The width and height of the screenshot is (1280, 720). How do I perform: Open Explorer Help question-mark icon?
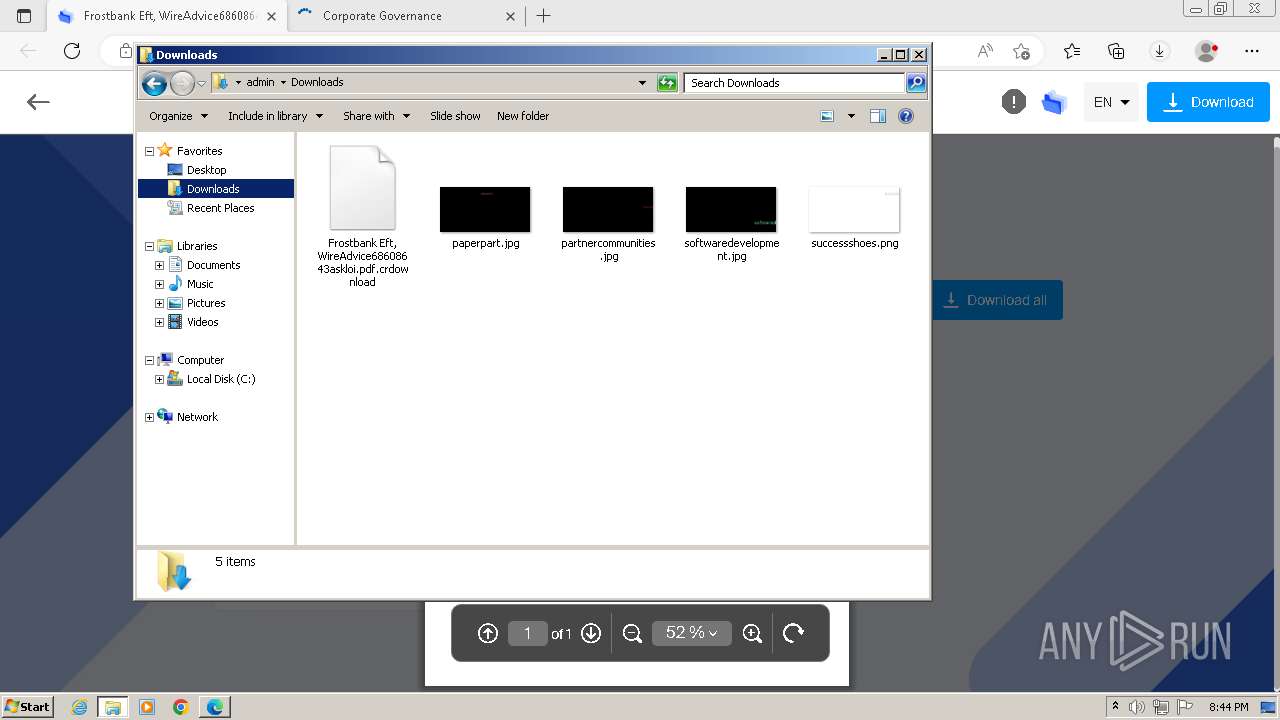(906, 116)
